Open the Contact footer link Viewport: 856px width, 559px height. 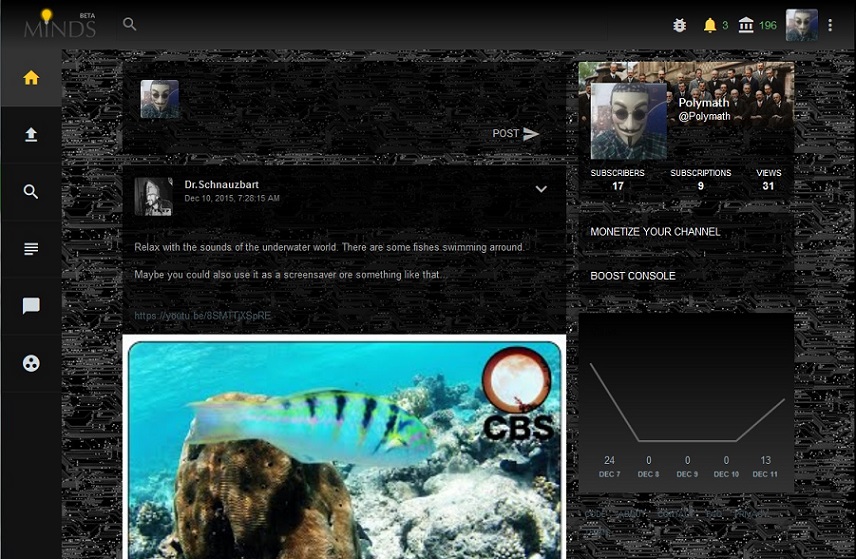(675, 514)
